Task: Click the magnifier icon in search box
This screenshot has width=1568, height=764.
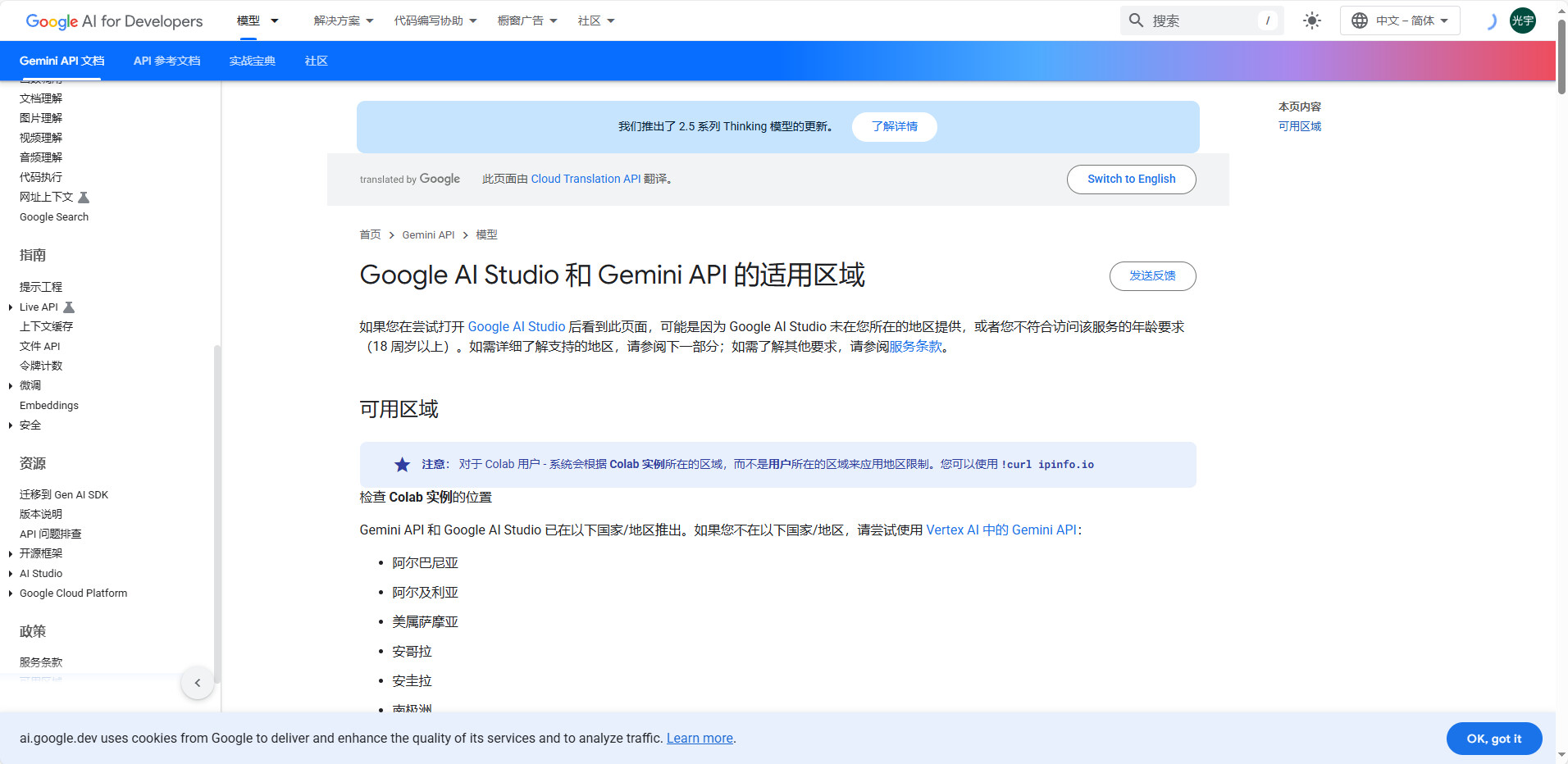Action: [1136, 20]
